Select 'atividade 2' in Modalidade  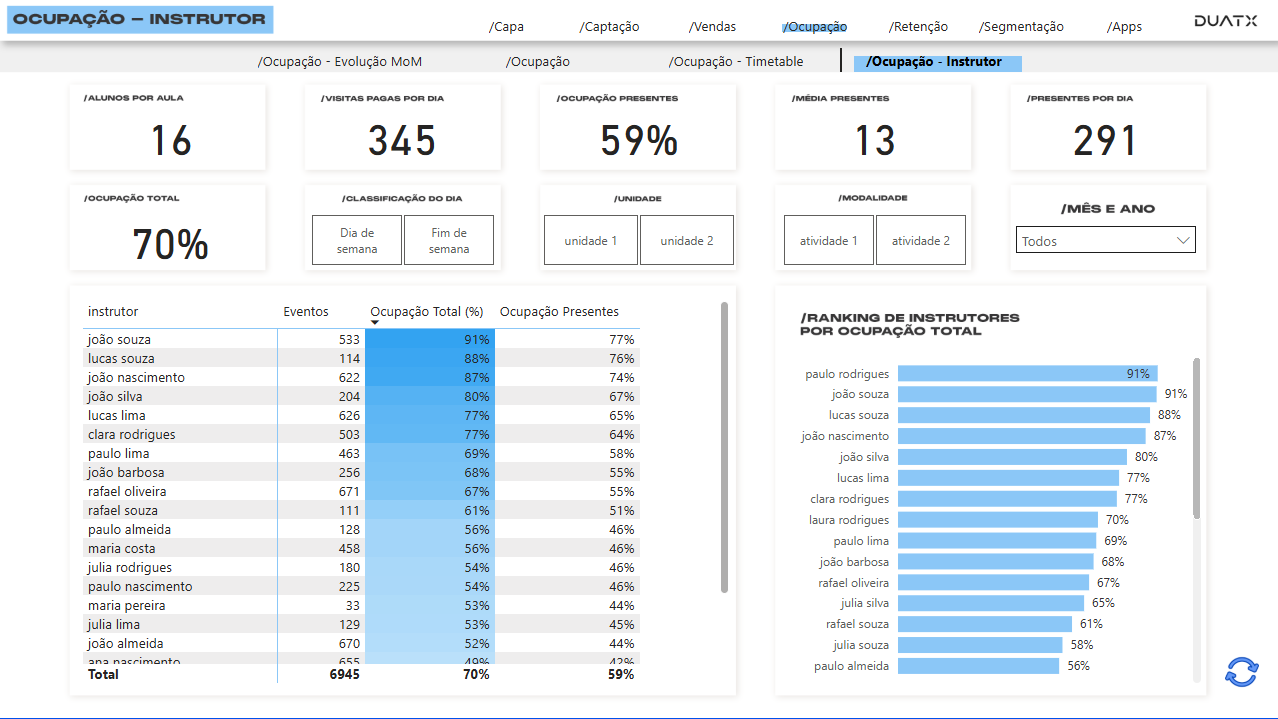click(x=920, y=240)
